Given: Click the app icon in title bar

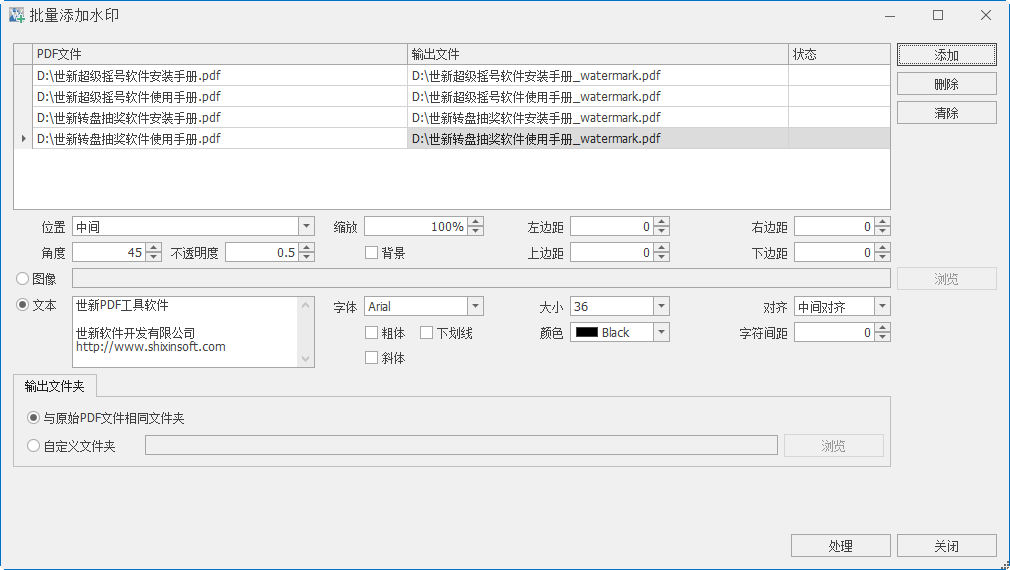Looking at the screenshot, I should 17,15.
